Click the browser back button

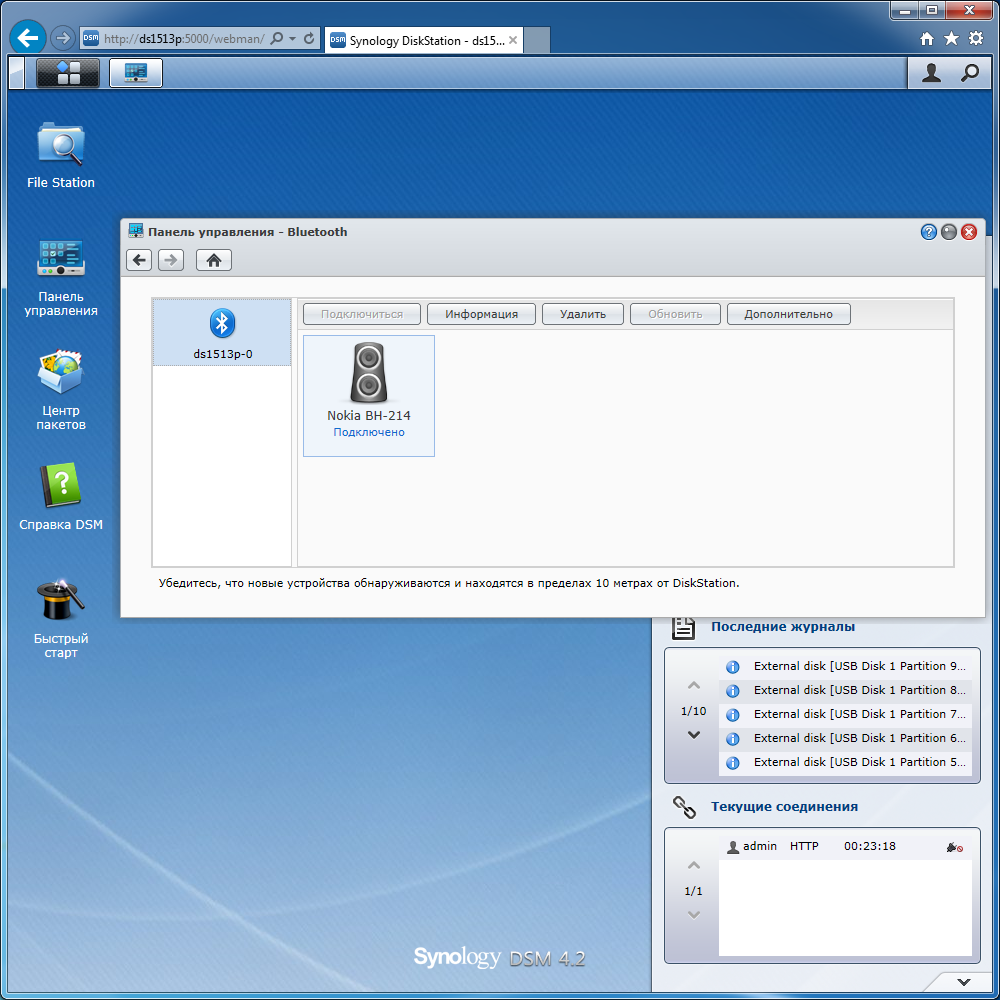click(x=27, y=38)
